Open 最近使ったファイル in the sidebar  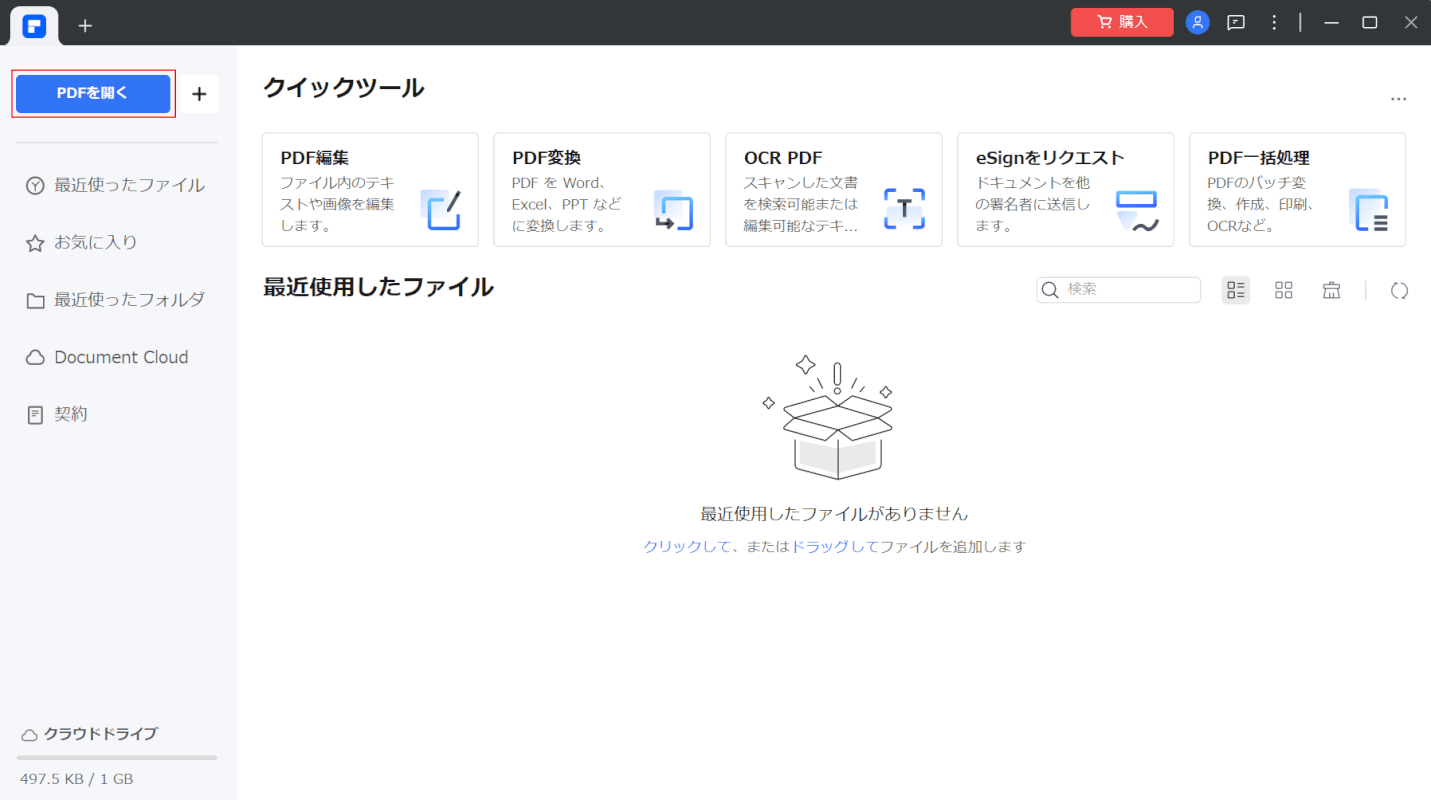coord(118,185)
